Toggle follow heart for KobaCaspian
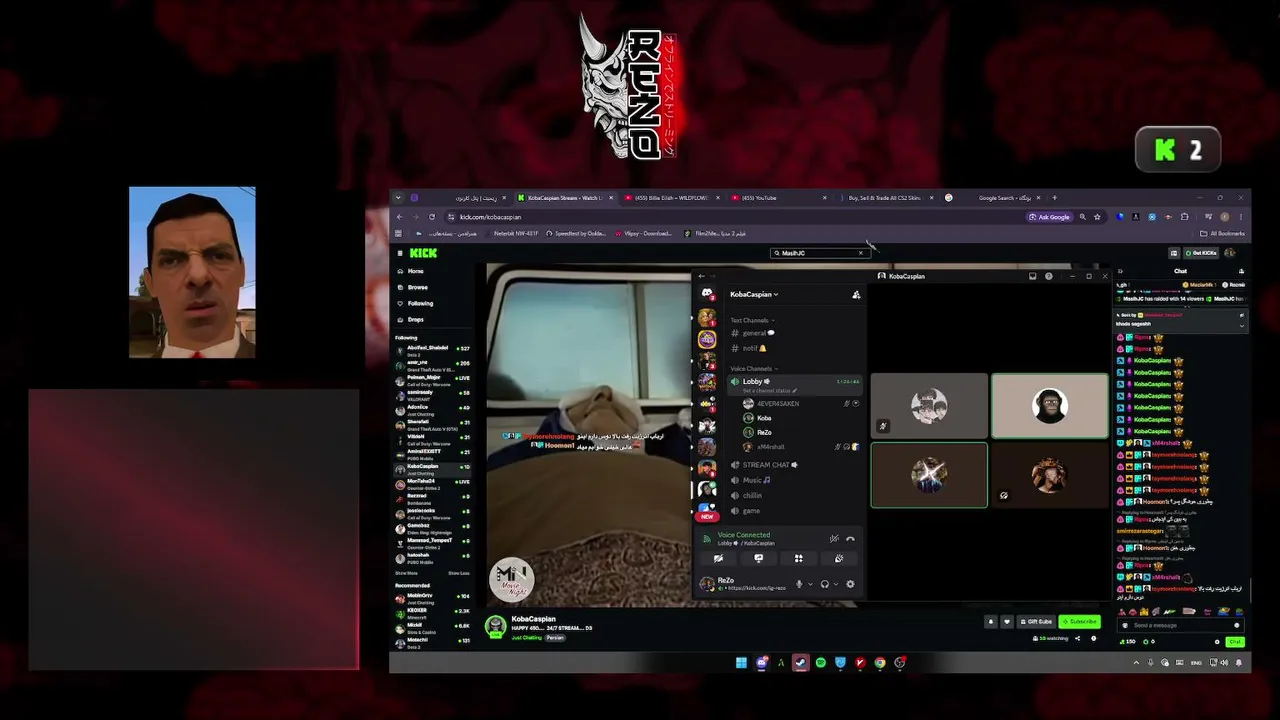This screenshot has width=1280, height=720. [x=1007, y=621]
